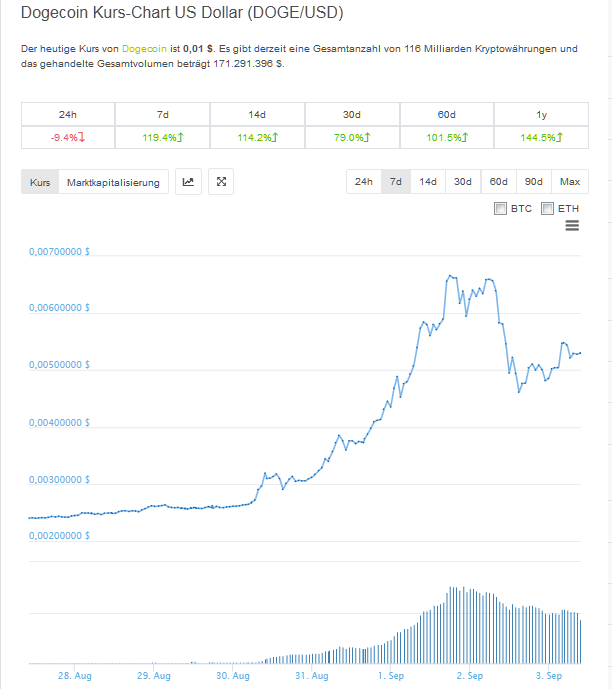Click the 1. Sep date label
Viewport: 612px width, 689px height.
point(391,676)
